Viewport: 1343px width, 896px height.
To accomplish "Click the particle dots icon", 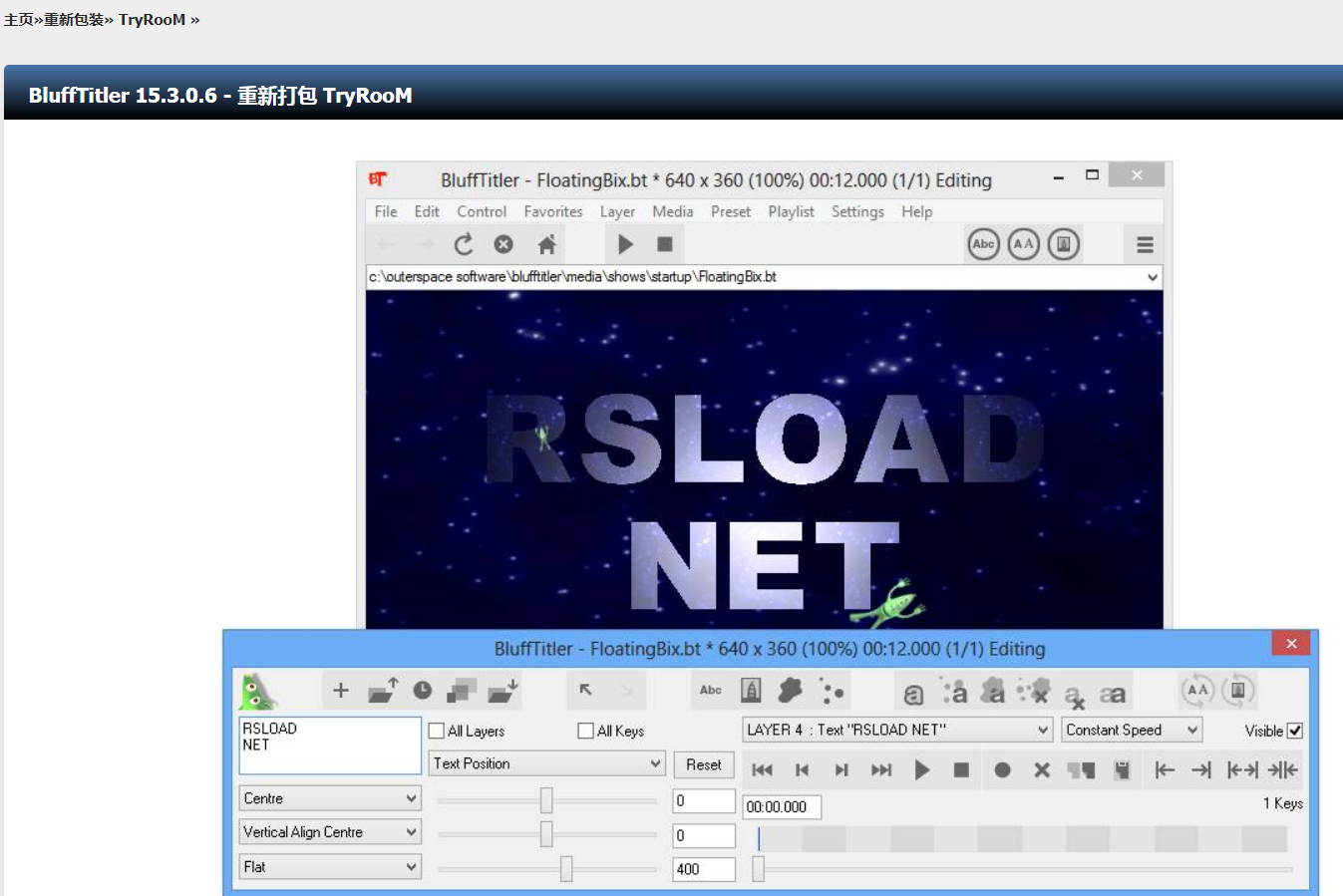I will coord(832,691).
